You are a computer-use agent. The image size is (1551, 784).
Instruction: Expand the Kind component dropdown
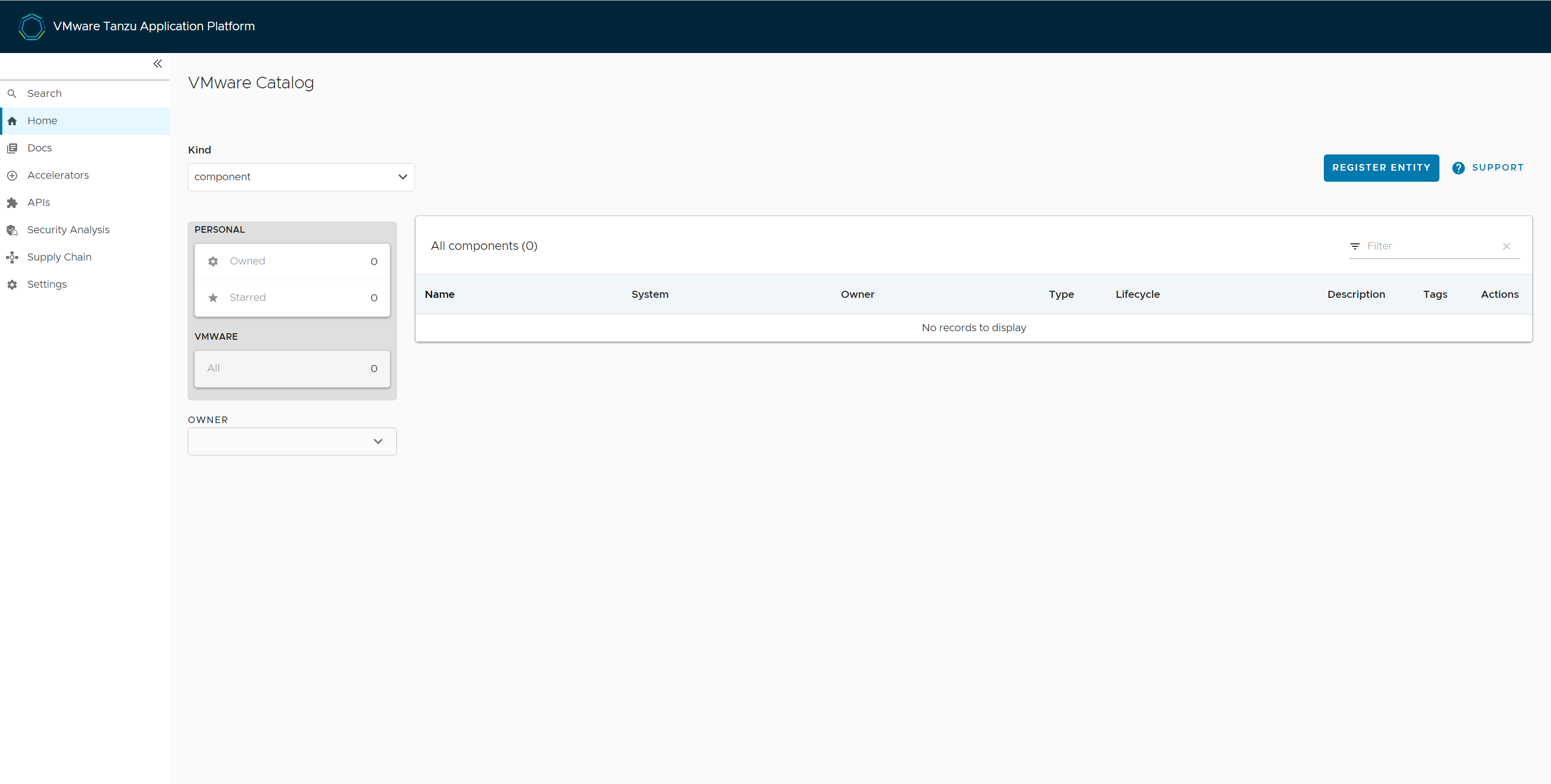tap(301, 177)
